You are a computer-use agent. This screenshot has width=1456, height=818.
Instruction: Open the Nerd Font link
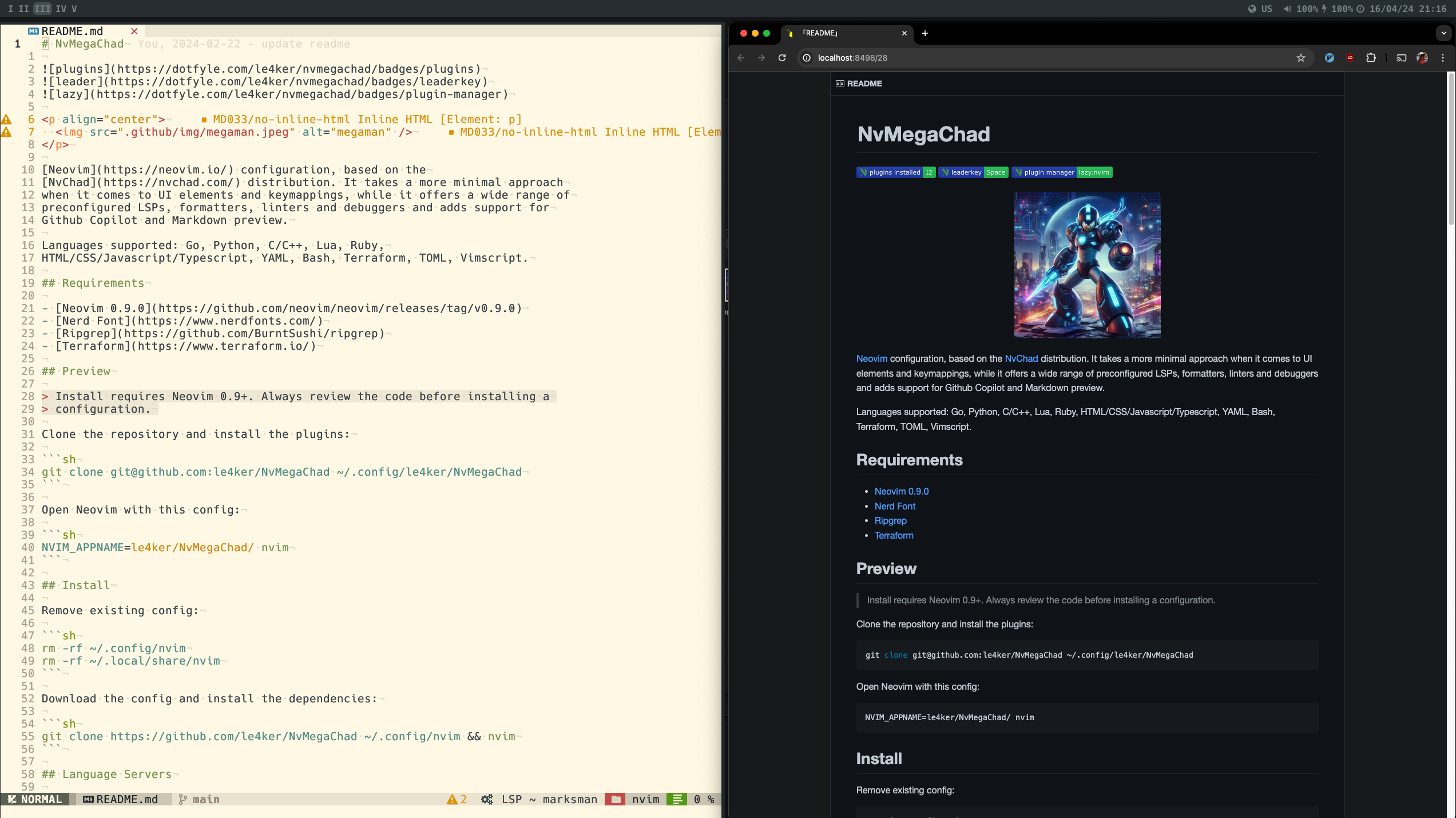[x=895, y=507]
